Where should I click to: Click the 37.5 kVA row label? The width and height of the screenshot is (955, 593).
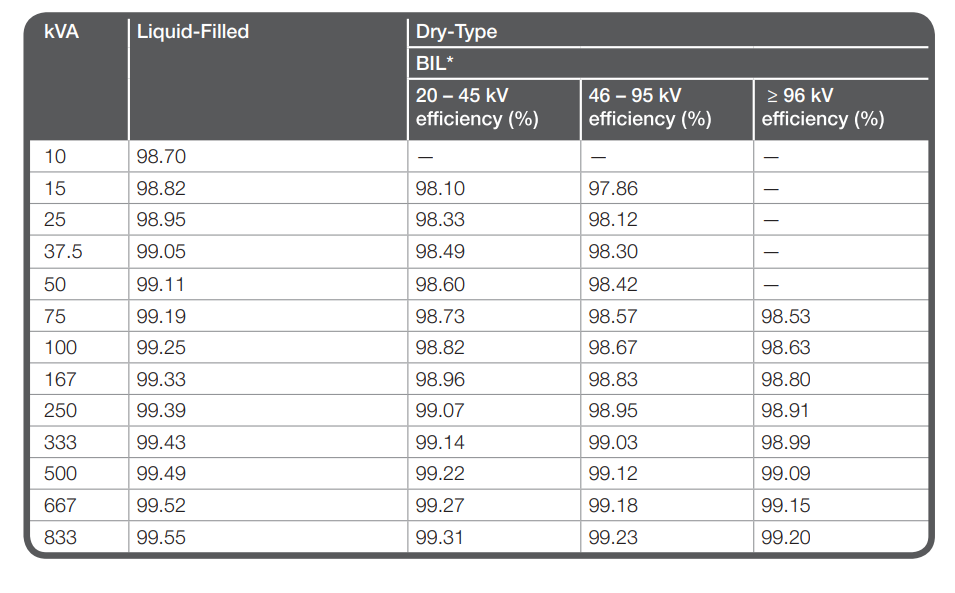pos(63,251)
